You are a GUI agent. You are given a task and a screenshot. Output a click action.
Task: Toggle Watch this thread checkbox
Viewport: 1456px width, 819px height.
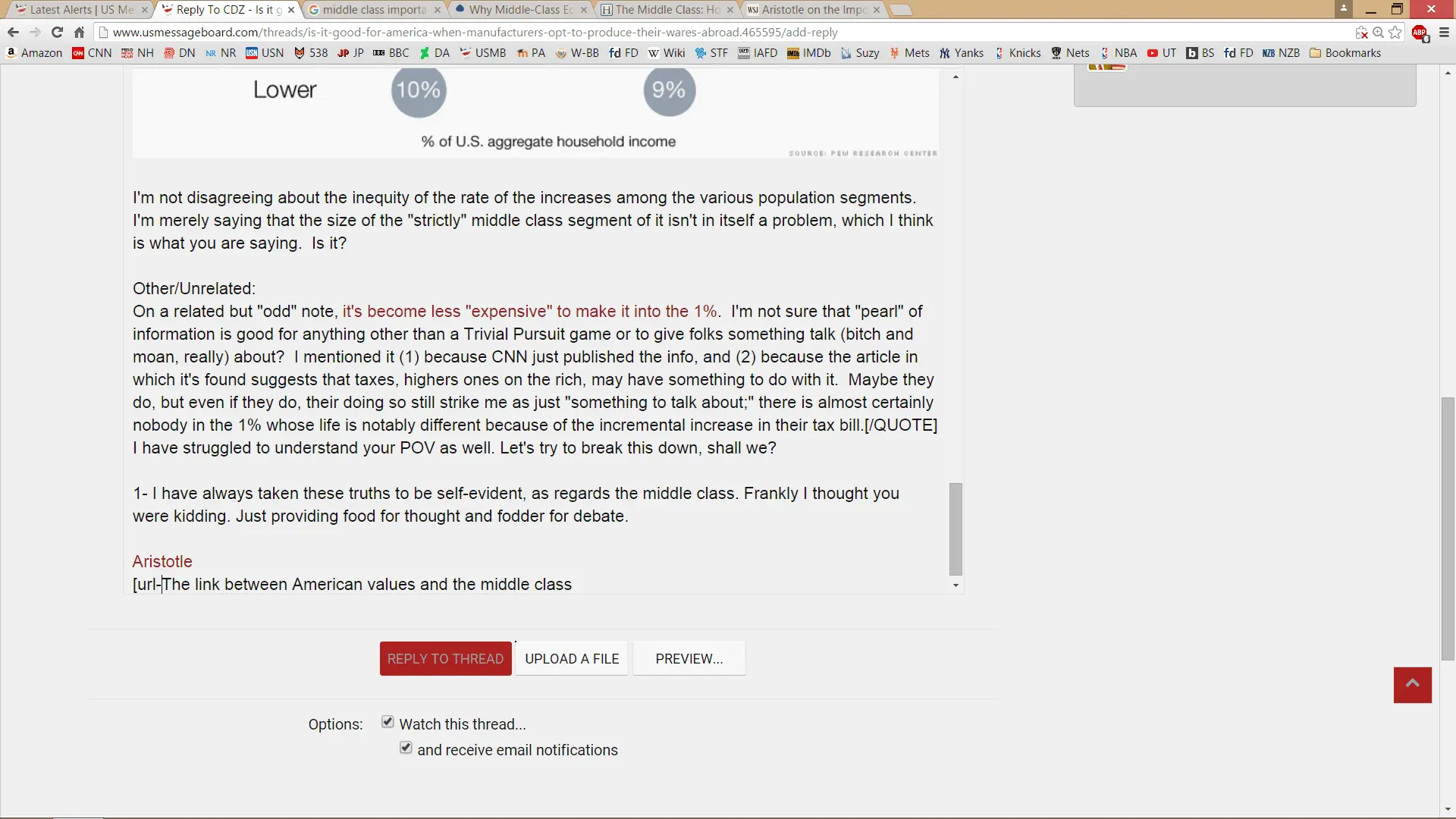tap(388, 721)
